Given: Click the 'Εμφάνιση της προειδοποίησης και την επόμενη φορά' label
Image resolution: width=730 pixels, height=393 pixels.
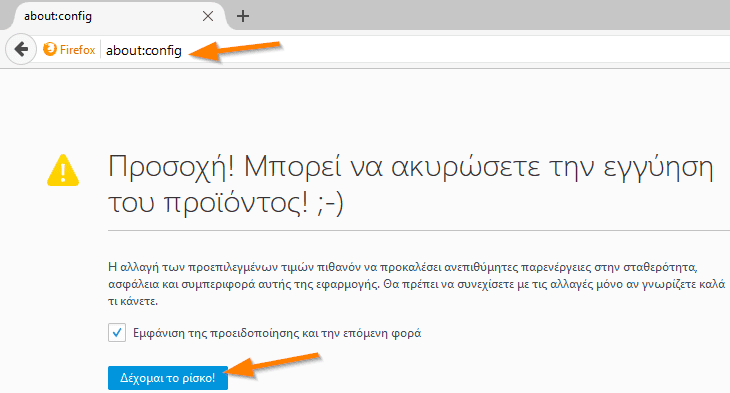Looking at the screenshot, I should 277,333.
